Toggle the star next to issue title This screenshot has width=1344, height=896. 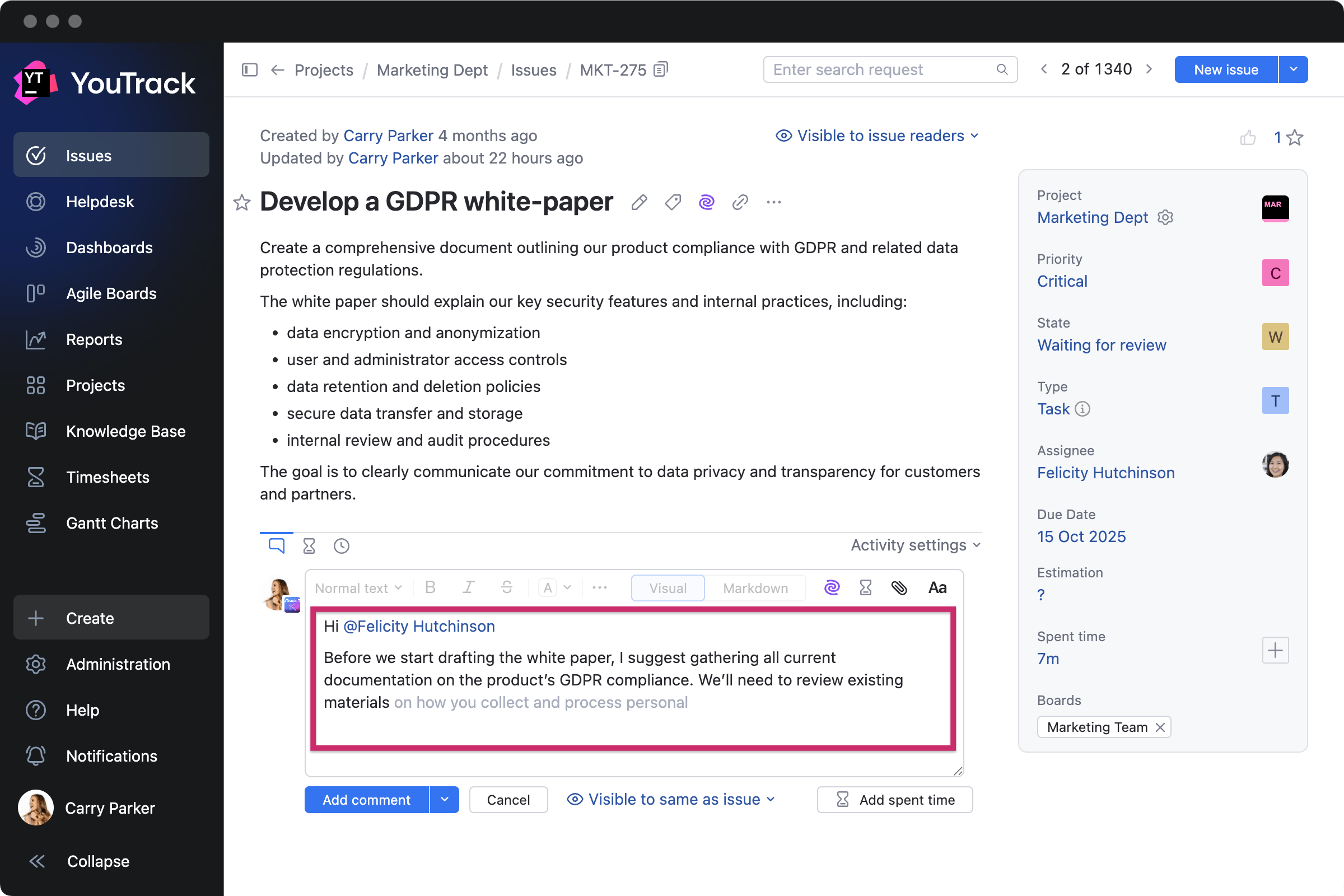coord(242,202)
